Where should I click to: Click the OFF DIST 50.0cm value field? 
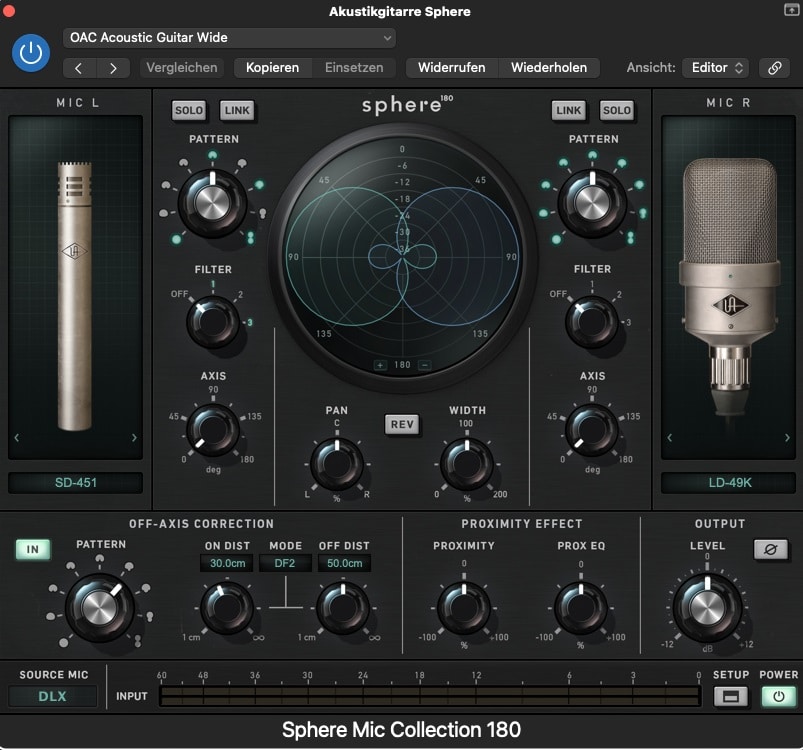point(345,563)
